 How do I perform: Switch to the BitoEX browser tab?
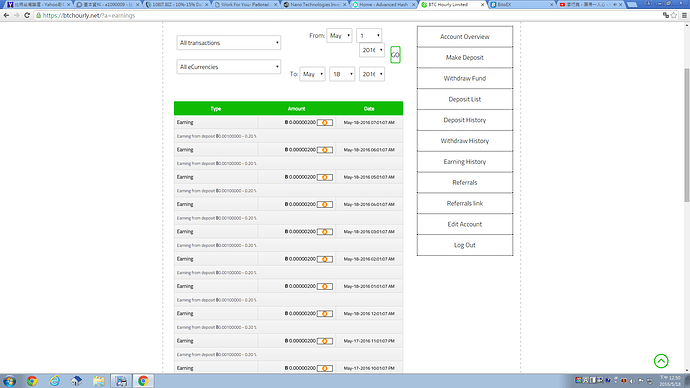pos(521,4)
